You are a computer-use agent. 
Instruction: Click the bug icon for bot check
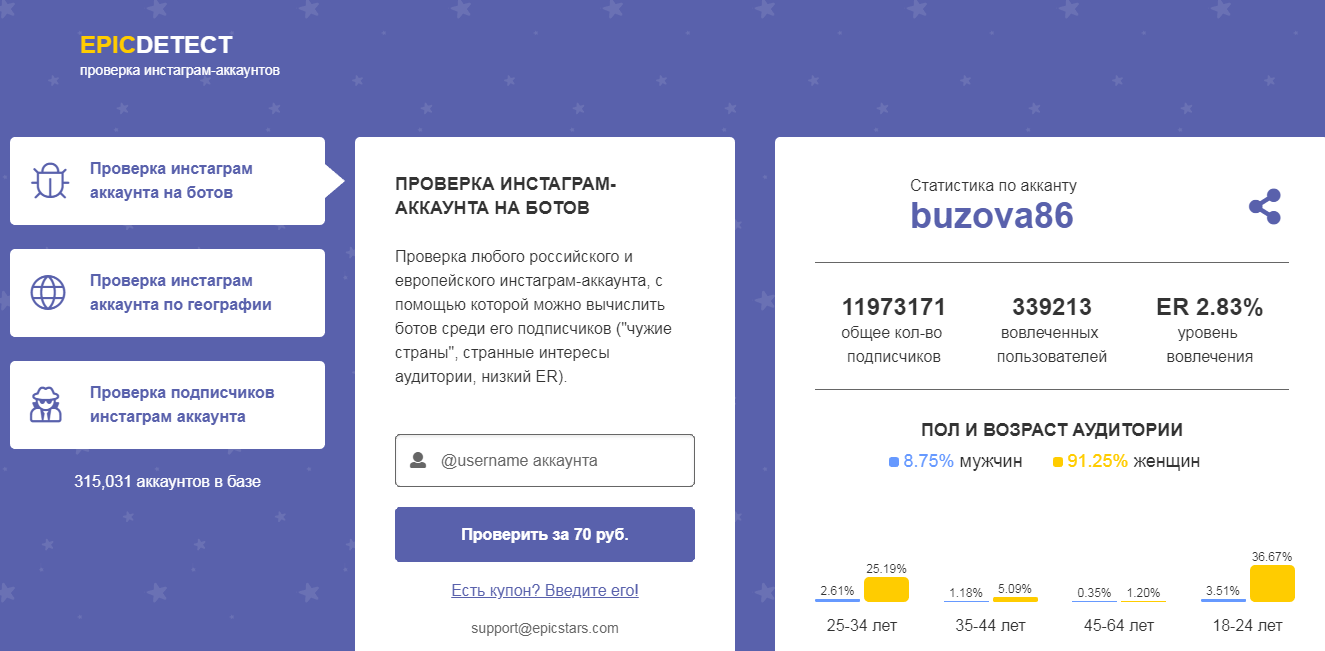coord(48,181)
